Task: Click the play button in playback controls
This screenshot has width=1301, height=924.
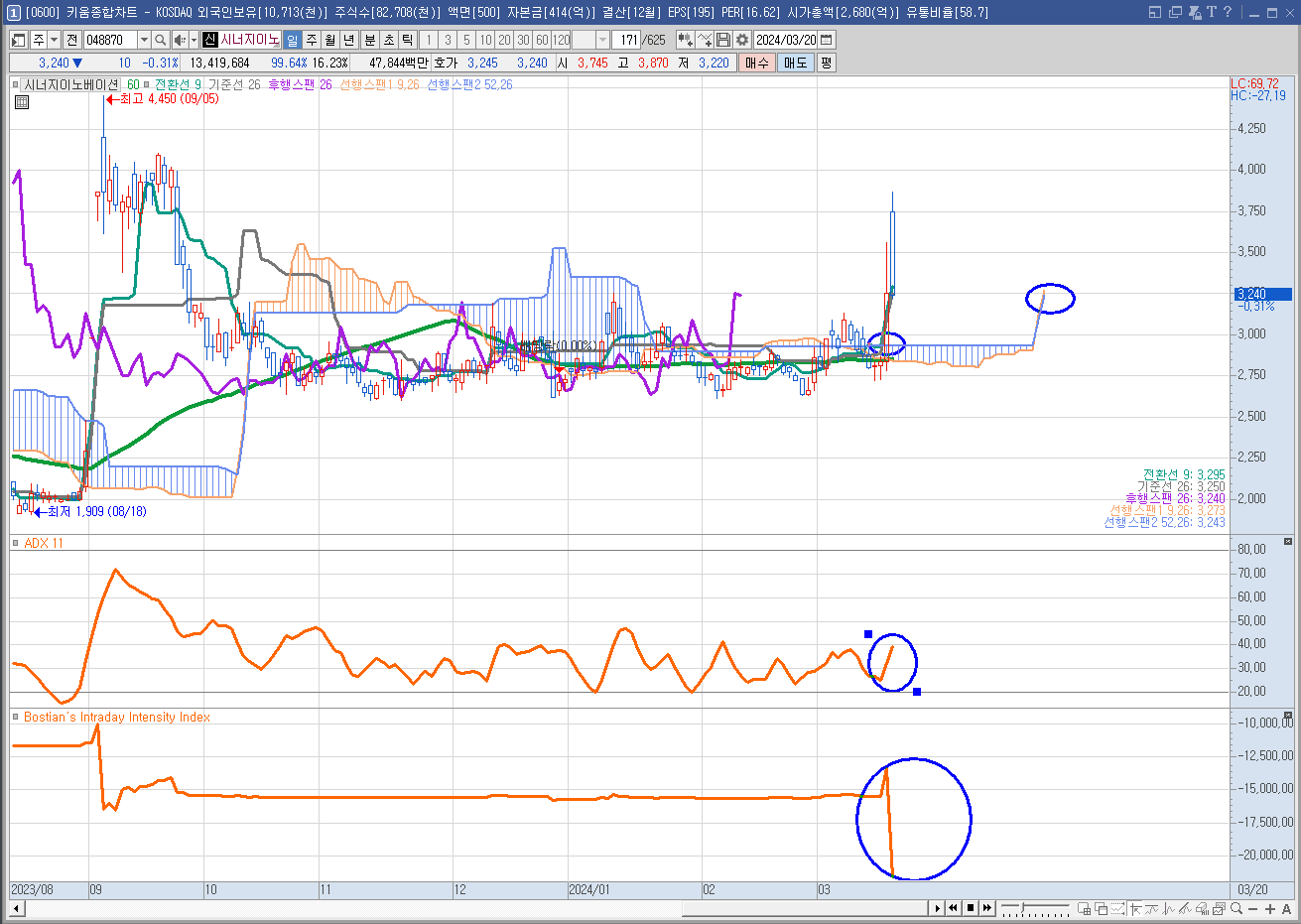Action: pyautogui.click(x=938, y=908)
